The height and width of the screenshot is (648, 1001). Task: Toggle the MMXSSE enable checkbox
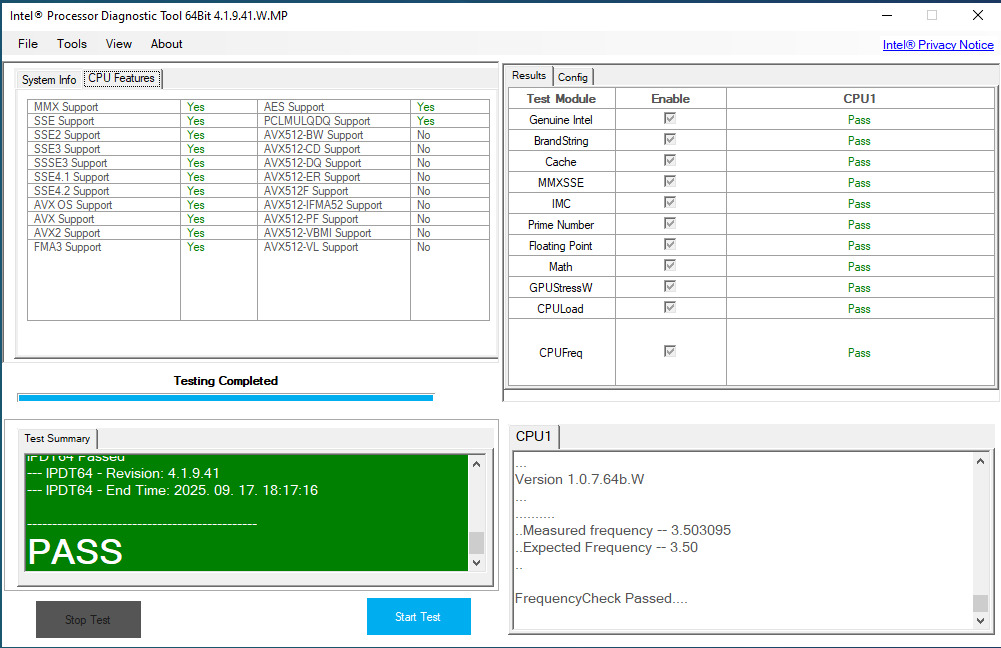[670, 181]
